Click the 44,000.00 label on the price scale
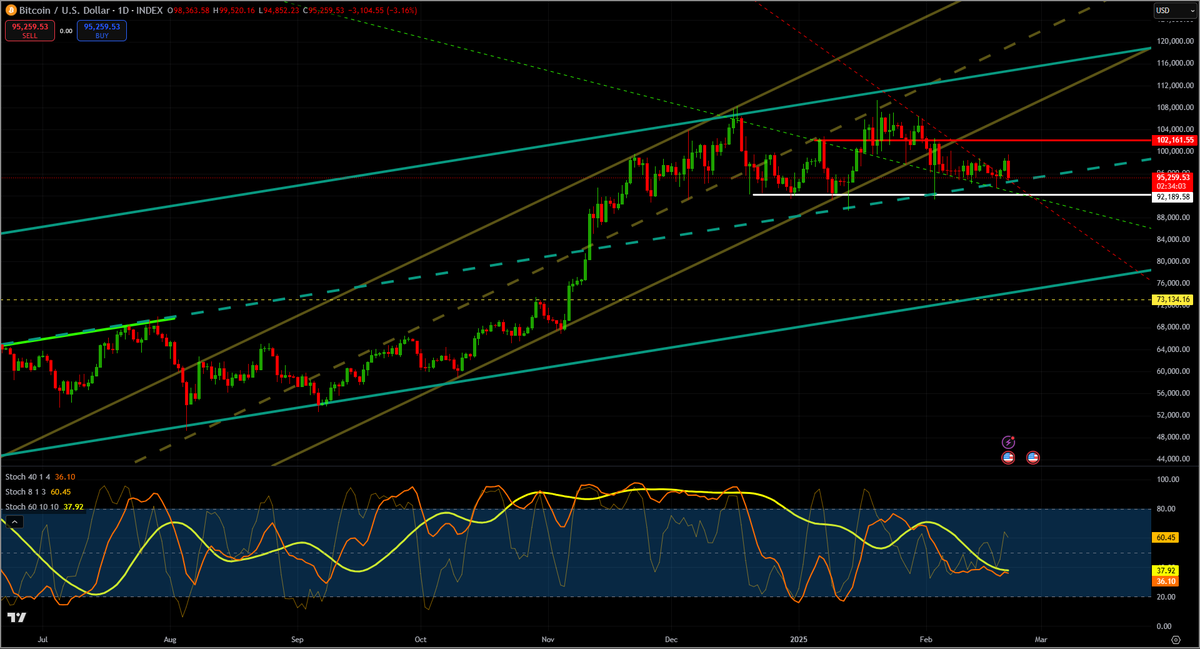 coord(1175,459)
